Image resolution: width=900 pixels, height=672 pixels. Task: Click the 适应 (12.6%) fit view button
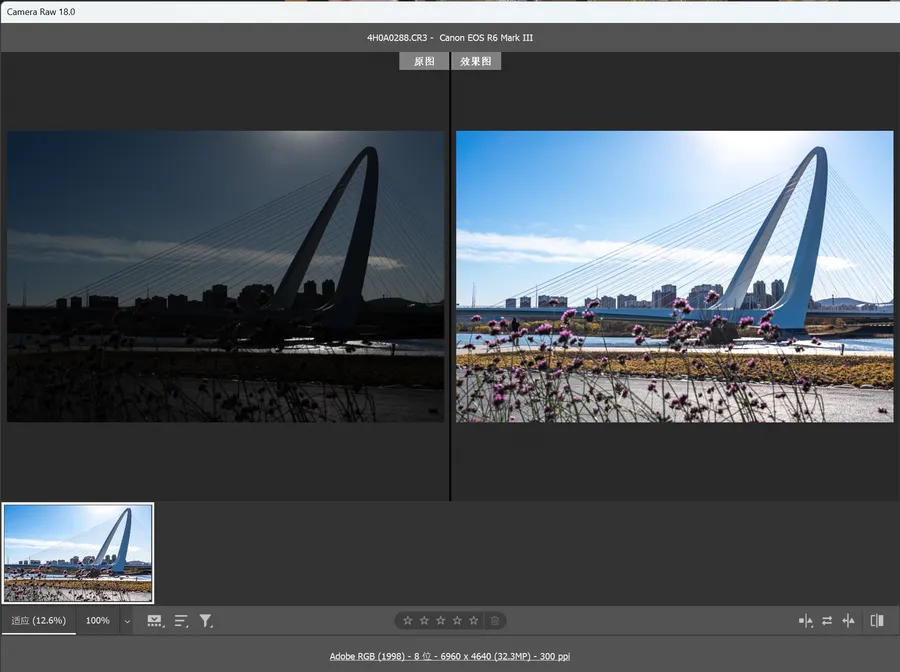[39, 621]
